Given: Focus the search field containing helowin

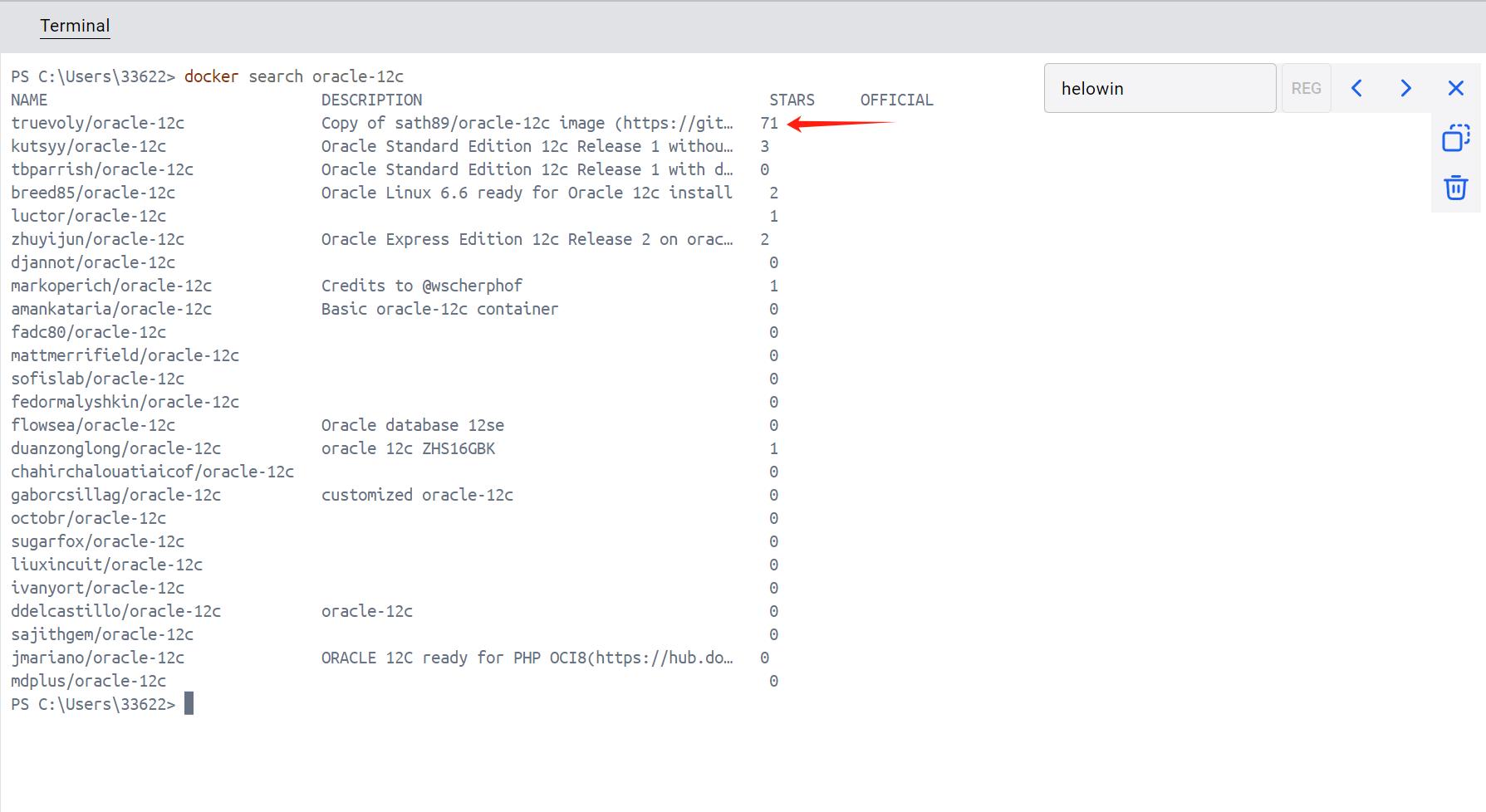Looking at the screenshot, I should coord(1159,88).
